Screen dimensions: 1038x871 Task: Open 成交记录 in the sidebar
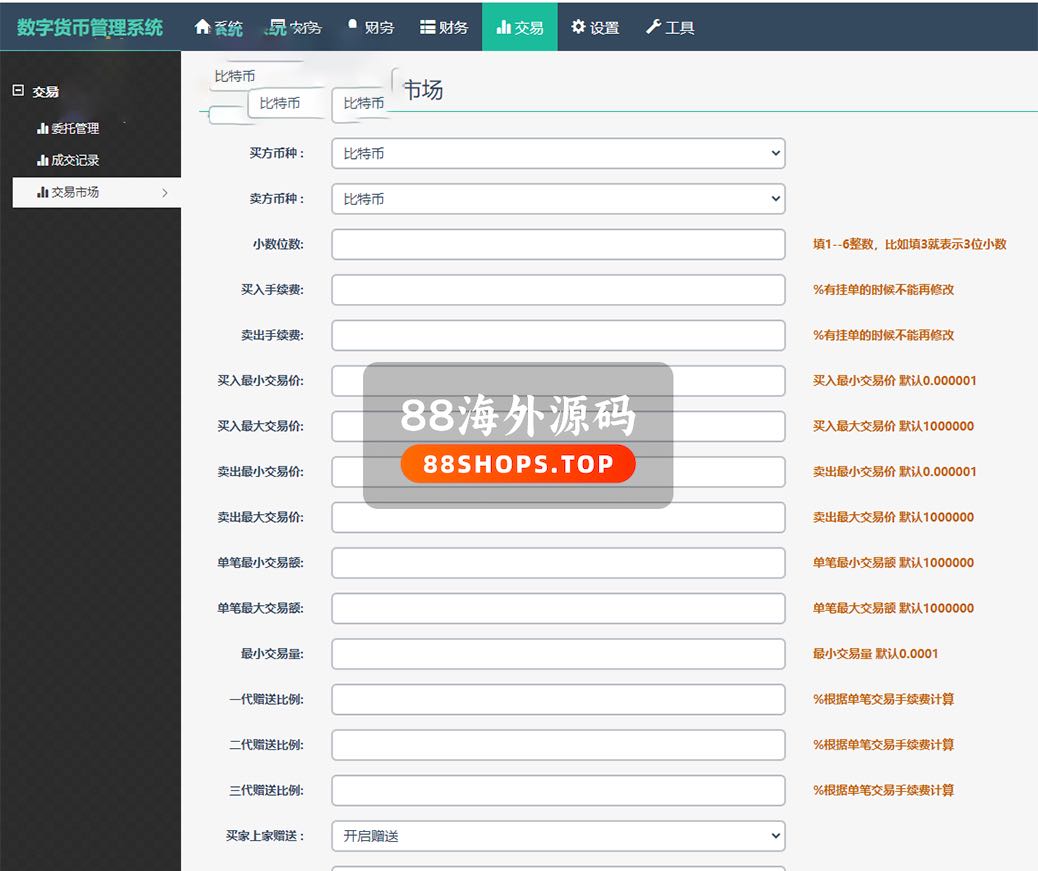(75, 160)
